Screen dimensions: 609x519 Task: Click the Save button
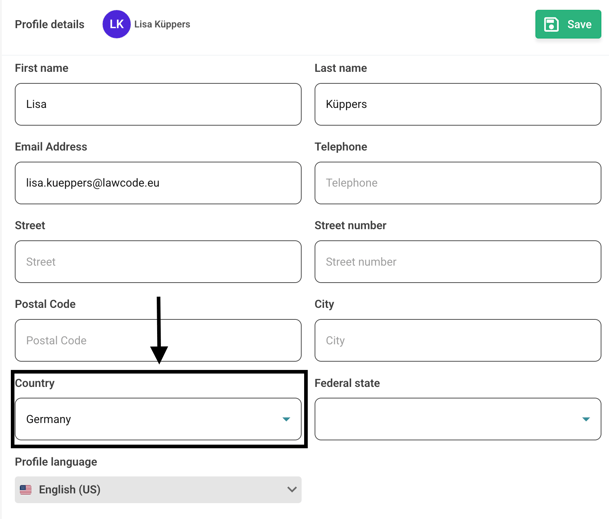coord(568,24)
